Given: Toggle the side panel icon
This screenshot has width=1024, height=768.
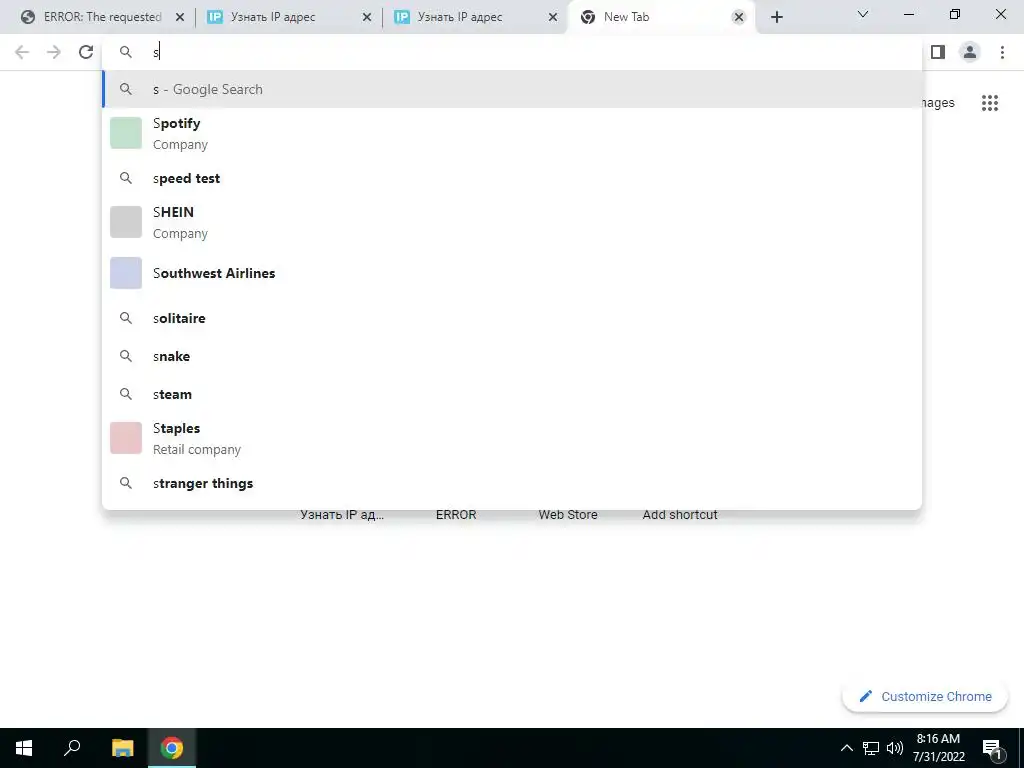Looking at the screenshot, I should (938, 52).
